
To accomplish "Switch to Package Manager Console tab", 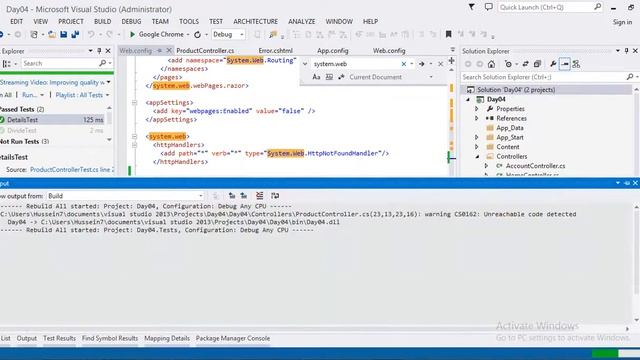I will click(233, 338).
